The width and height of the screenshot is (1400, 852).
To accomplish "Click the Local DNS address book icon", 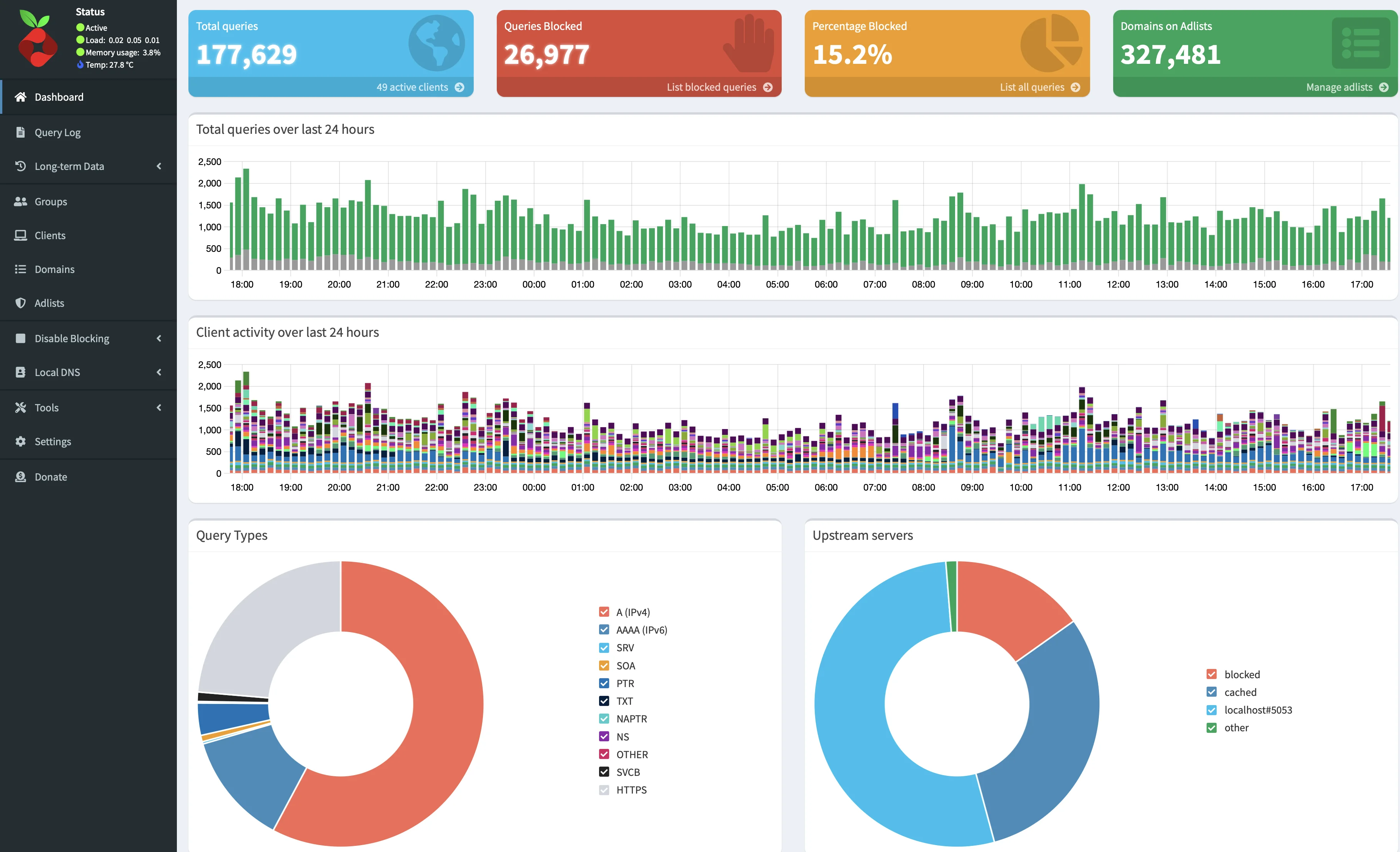I will (20, 372).
